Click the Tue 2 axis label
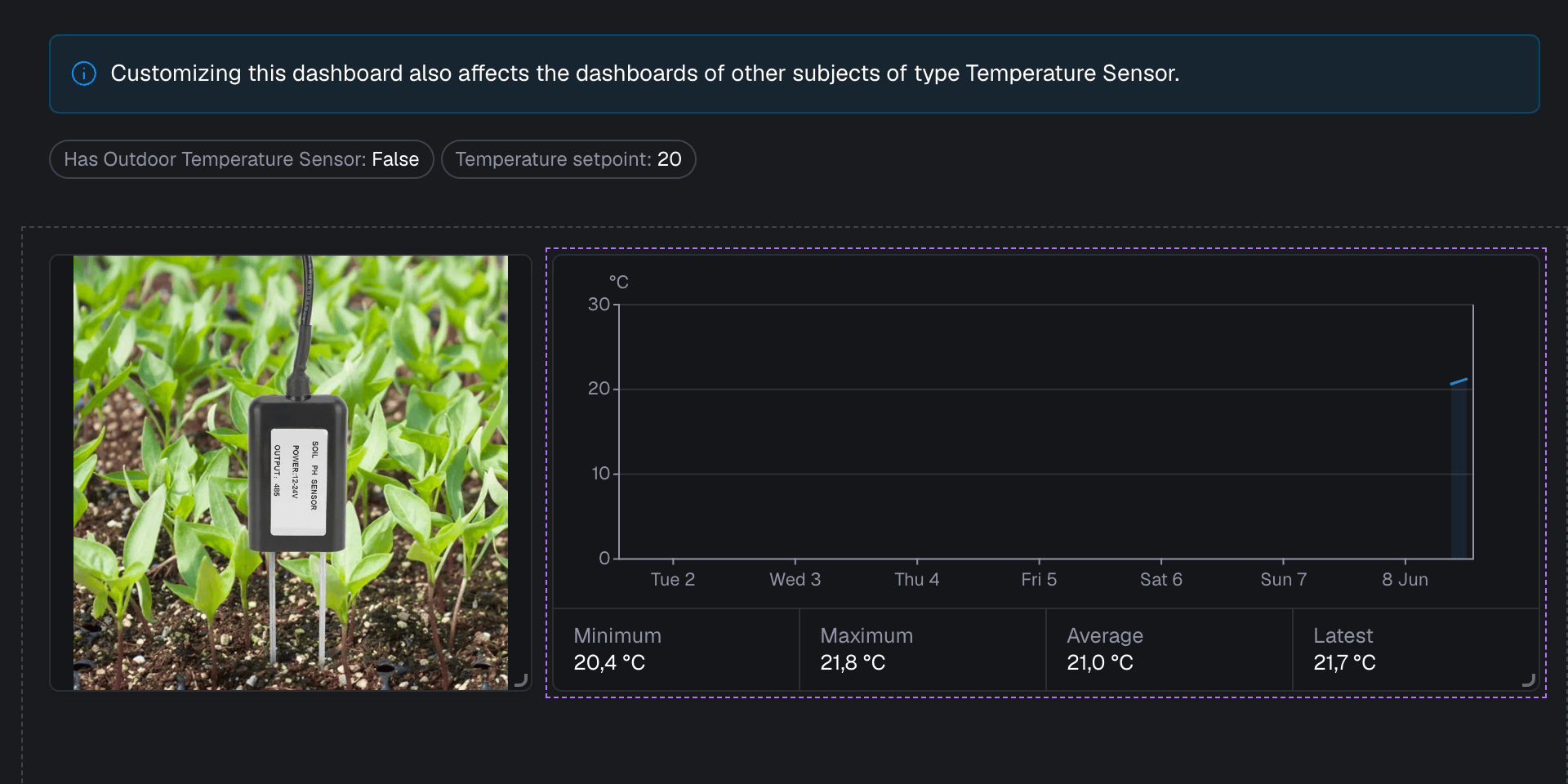 [x=673, y=580]
